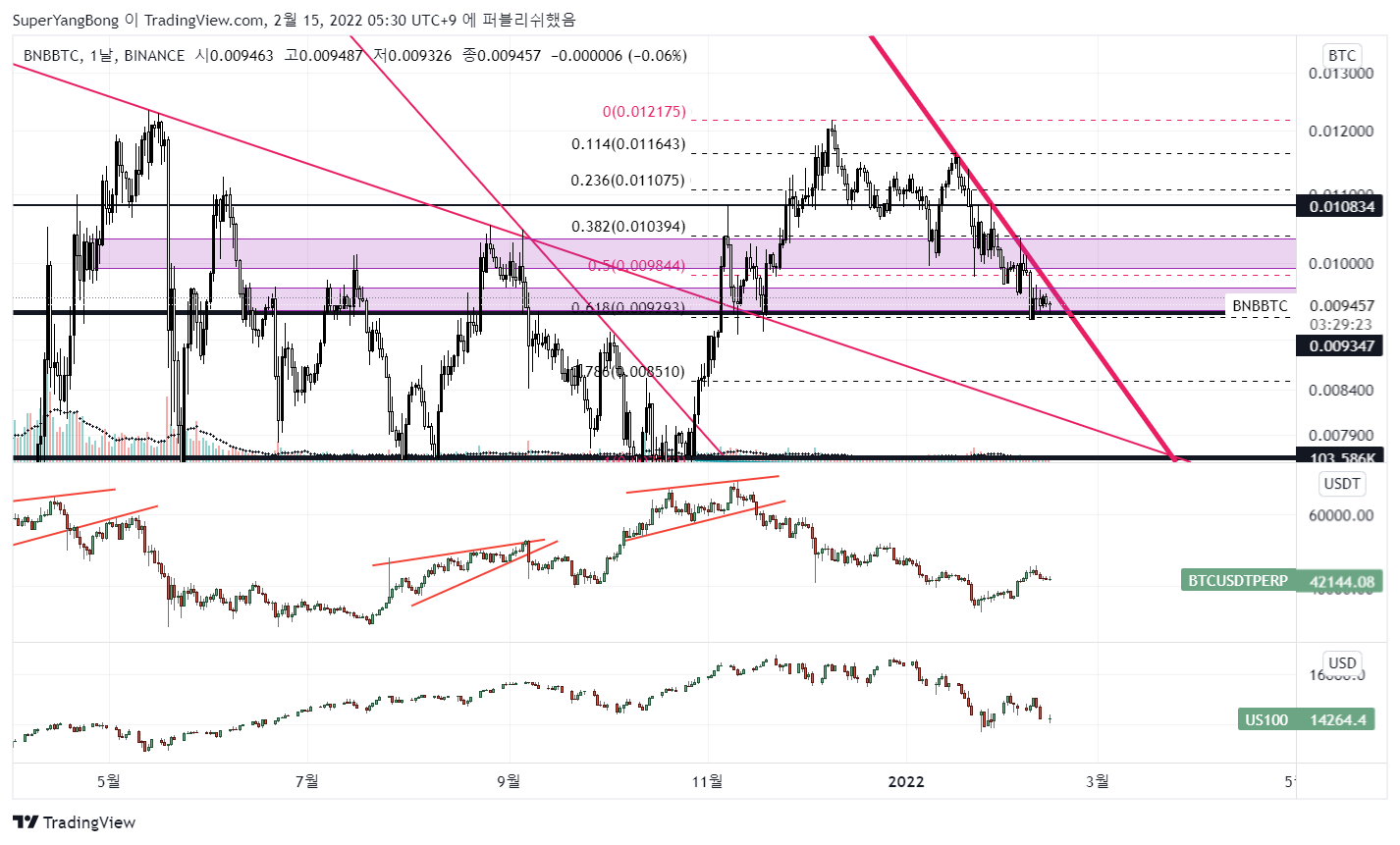
Task: Click the TradingView.com text in header
Action: click(x=204, y=20)
